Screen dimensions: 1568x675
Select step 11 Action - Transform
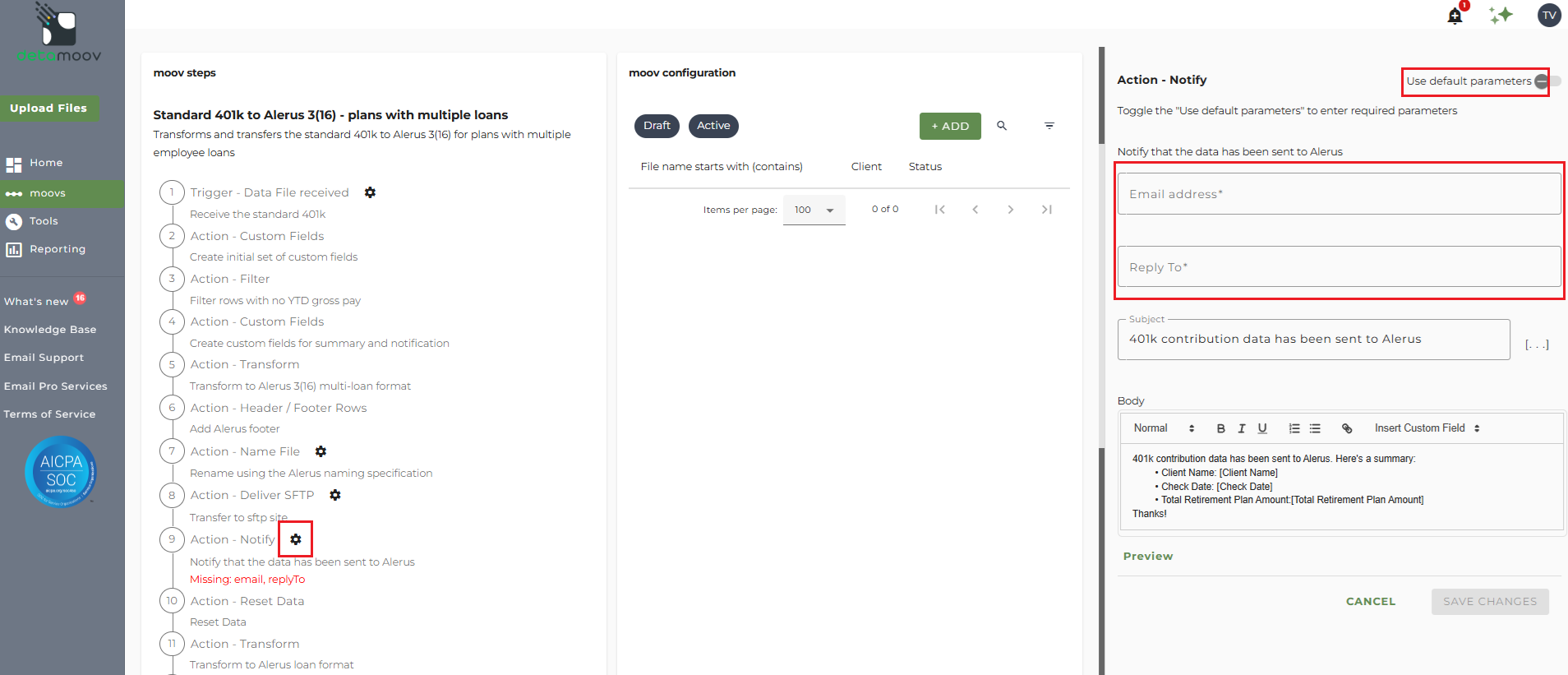point(245,644)
